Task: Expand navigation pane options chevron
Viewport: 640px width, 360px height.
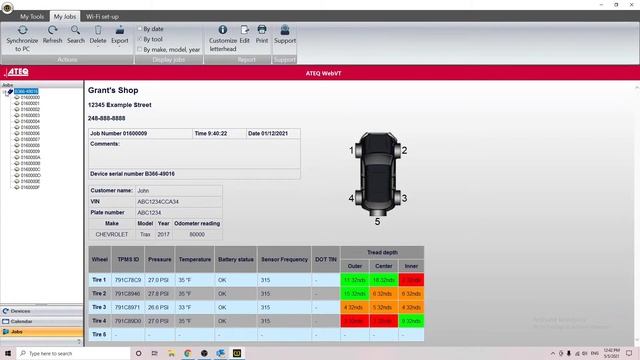Action: click(79, 341)
